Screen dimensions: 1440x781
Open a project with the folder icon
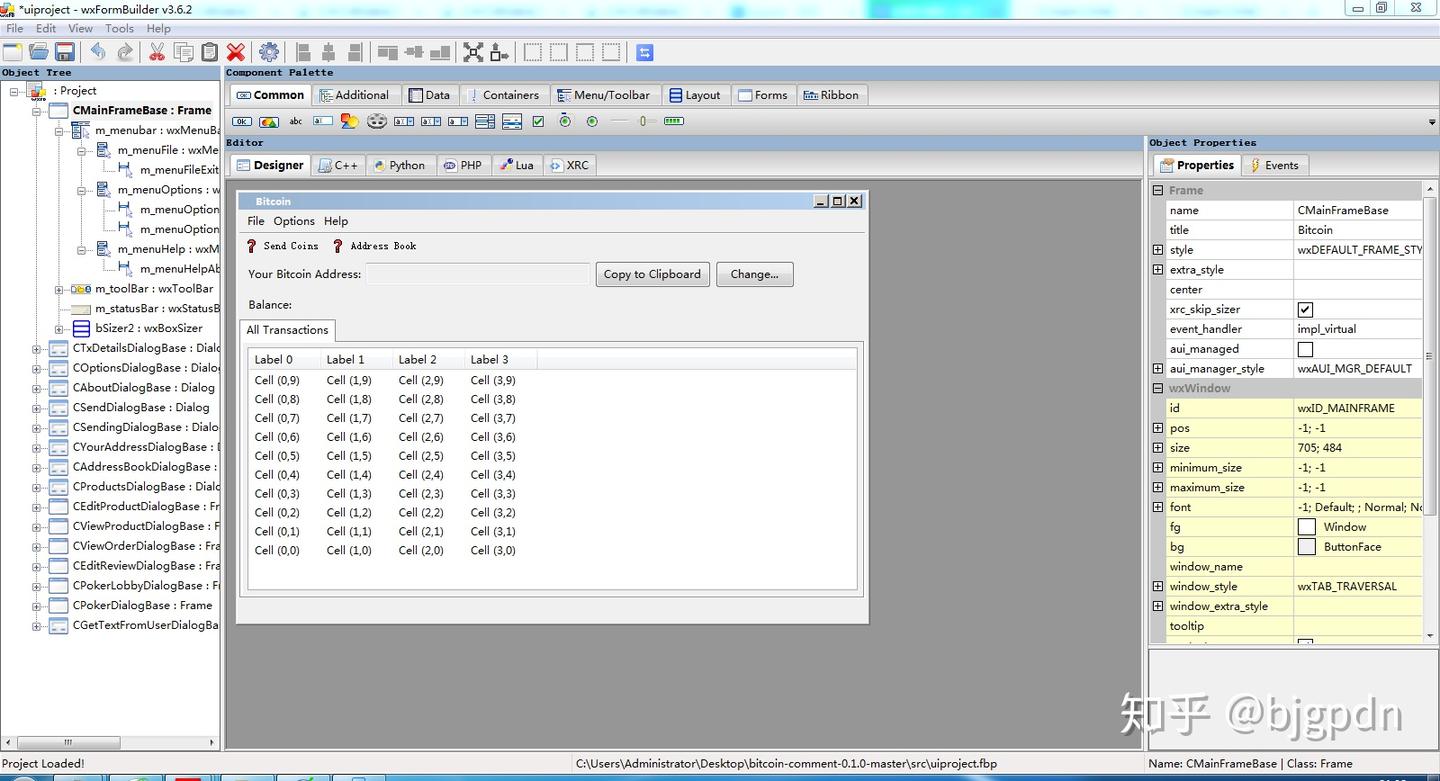tap(39, 52)
